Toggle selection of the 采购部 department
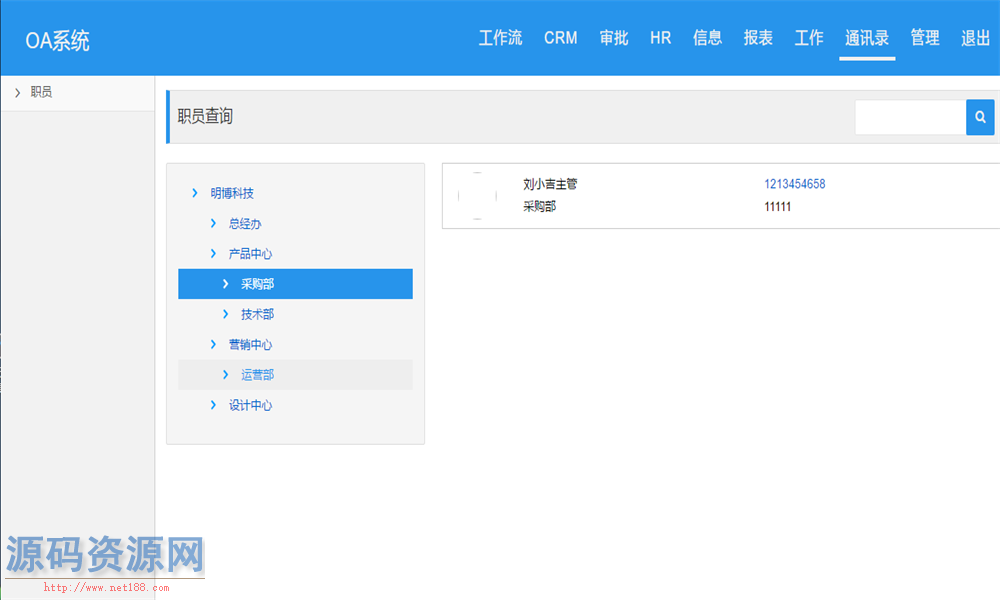Viewport: 1000px width, 600px height. coord(258,284)
